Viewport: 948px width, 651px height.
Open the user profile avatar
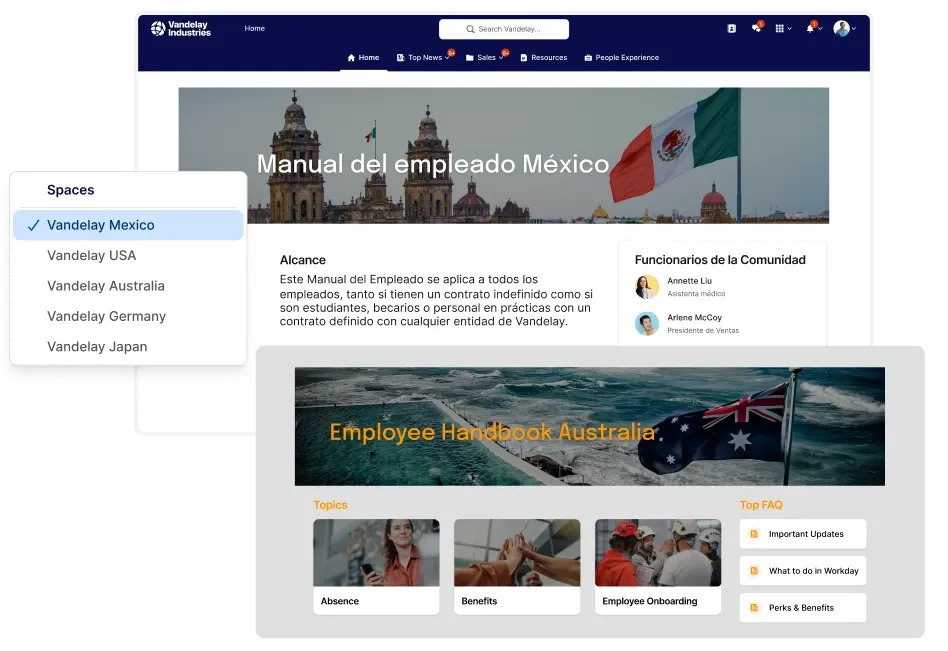pos(840,28)
